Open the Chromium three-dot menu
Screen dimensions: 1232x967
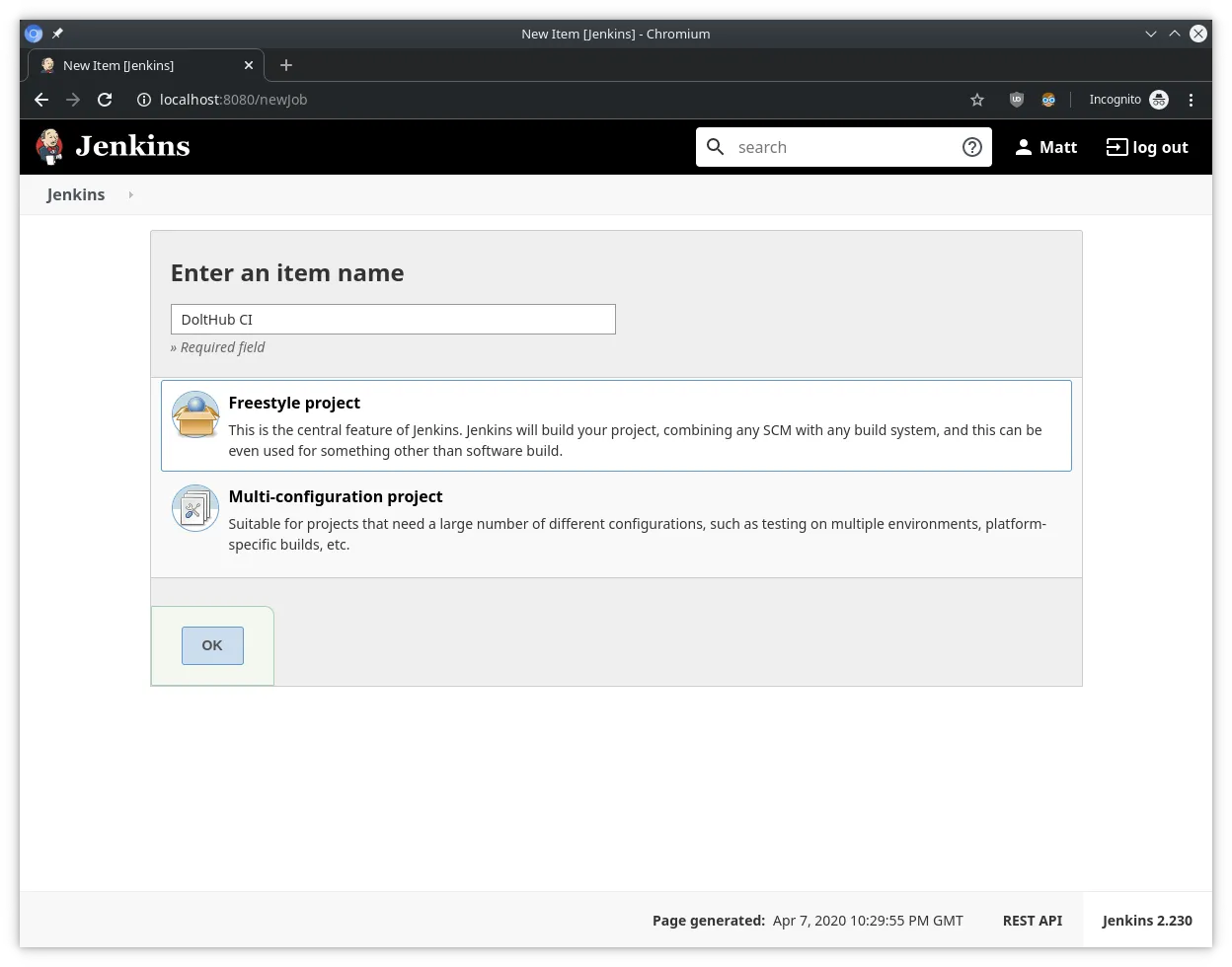(1191, 99)
